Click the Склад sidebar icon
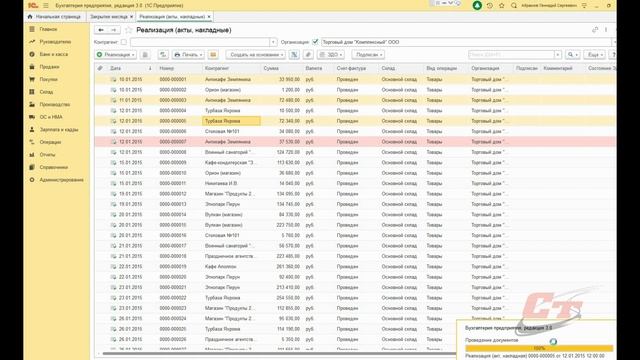 32,92
